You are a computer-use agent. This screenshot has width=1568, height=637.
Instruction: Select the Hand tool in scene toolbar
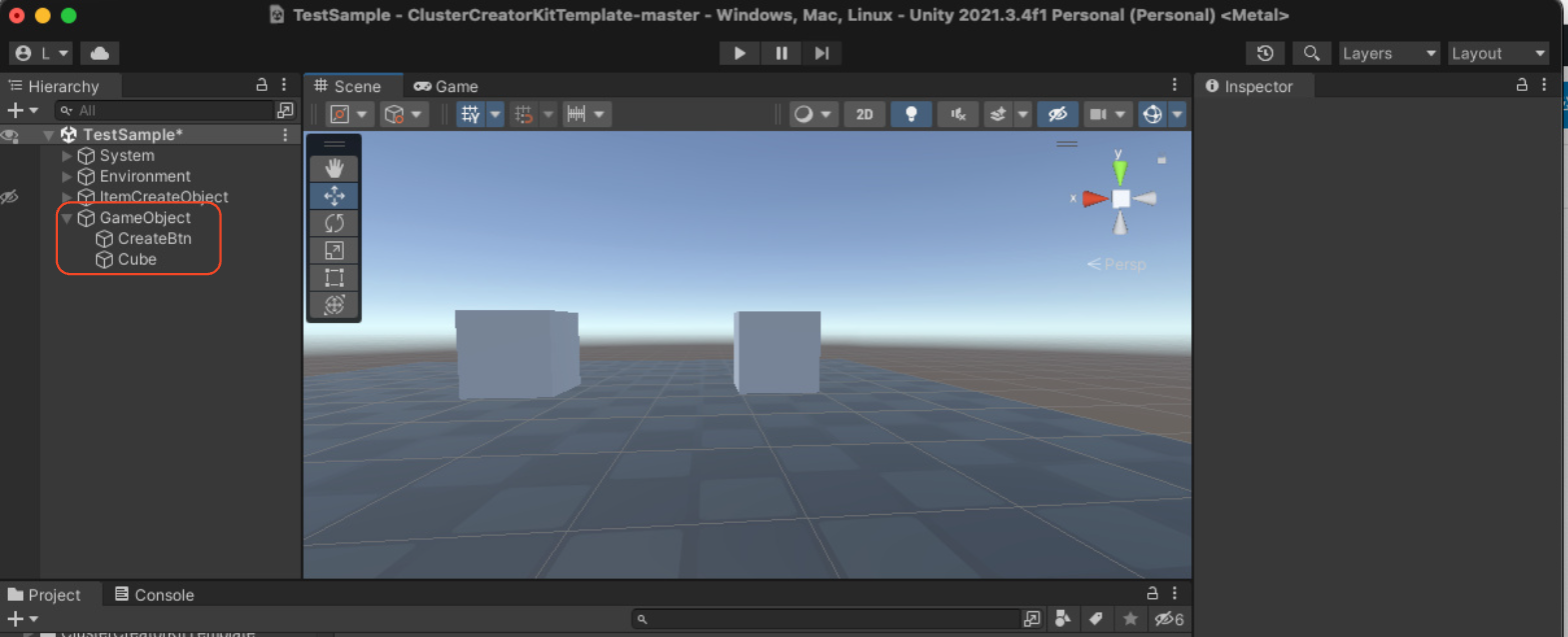pyautogui.click(x=334, y=169)
